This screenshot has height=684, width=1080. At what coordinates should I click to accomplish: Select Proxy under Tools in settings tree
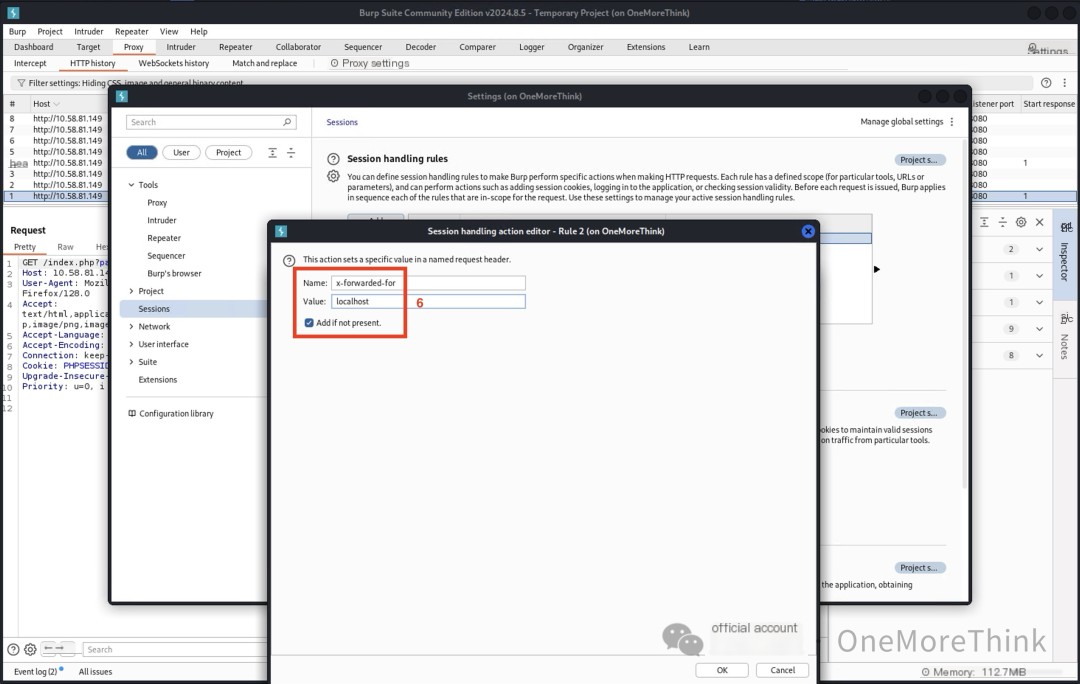coord(157,203)
